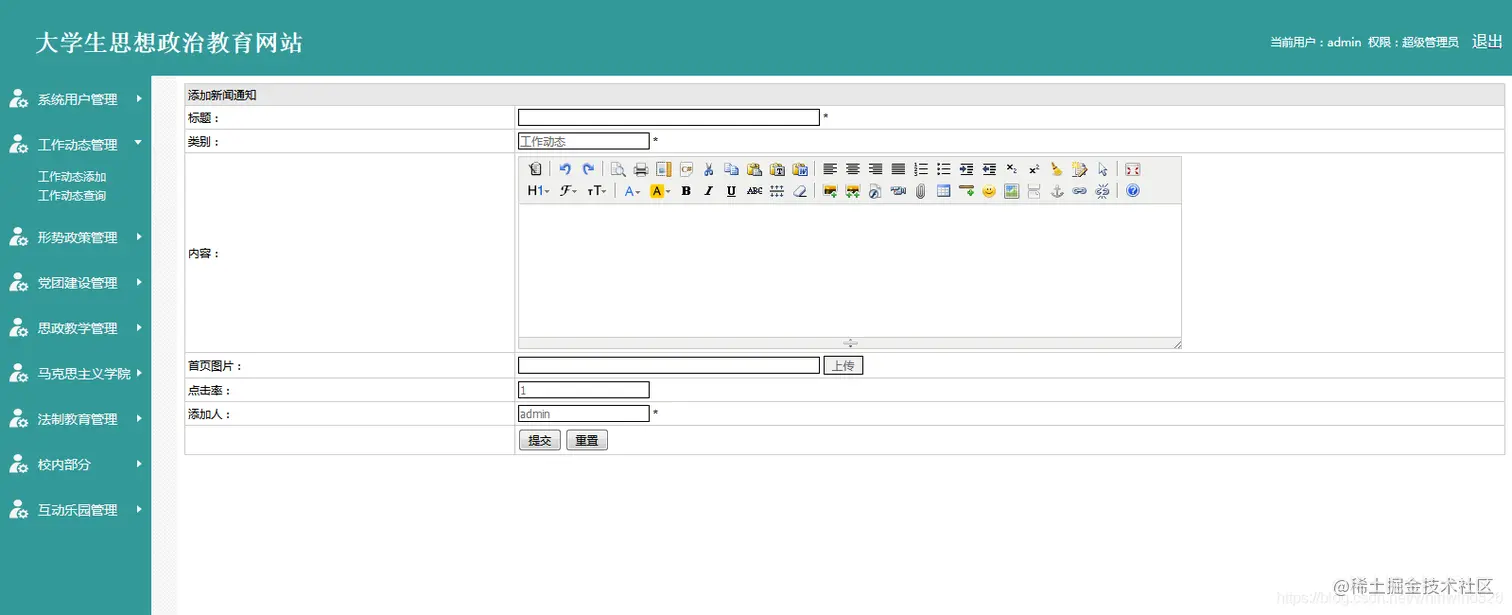Screen dimensions: 1512x615
Task: Open 法制教育管理 menu
Action: point(76,419)
